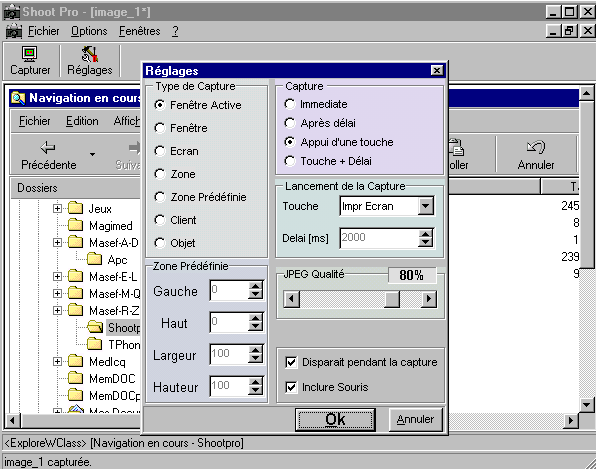Toggle the Inclure Souris checkbox
The width and height of the screenshot is (596, 469).
point(291,387)
